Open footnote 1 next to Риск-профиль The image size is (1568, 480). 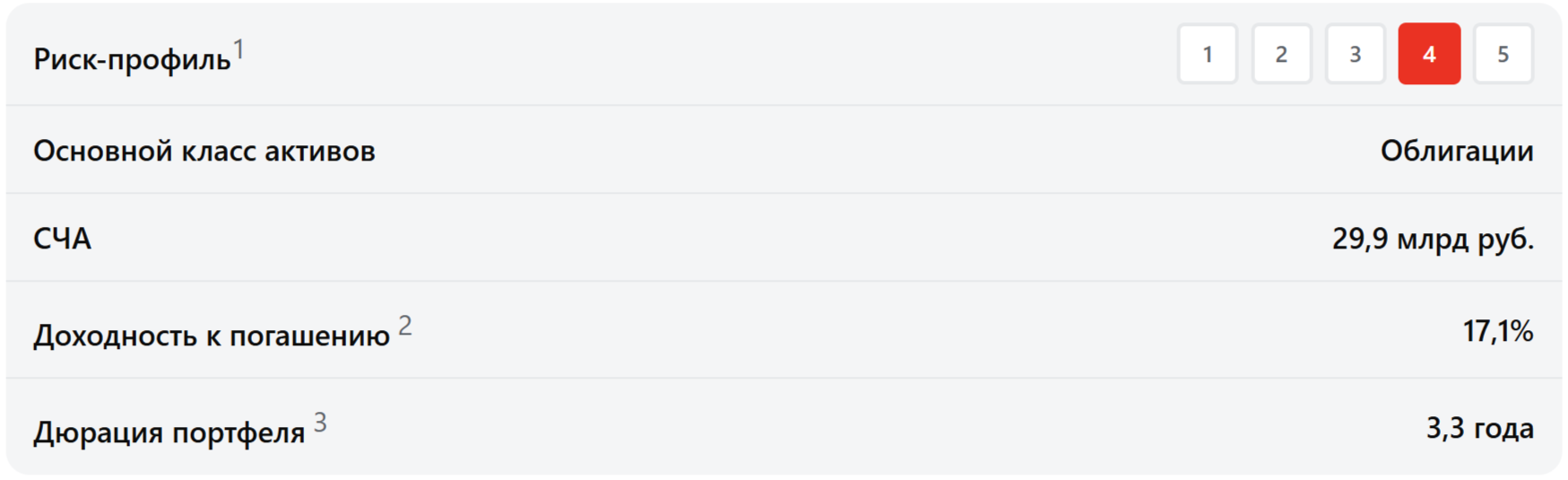coord(238,50)
